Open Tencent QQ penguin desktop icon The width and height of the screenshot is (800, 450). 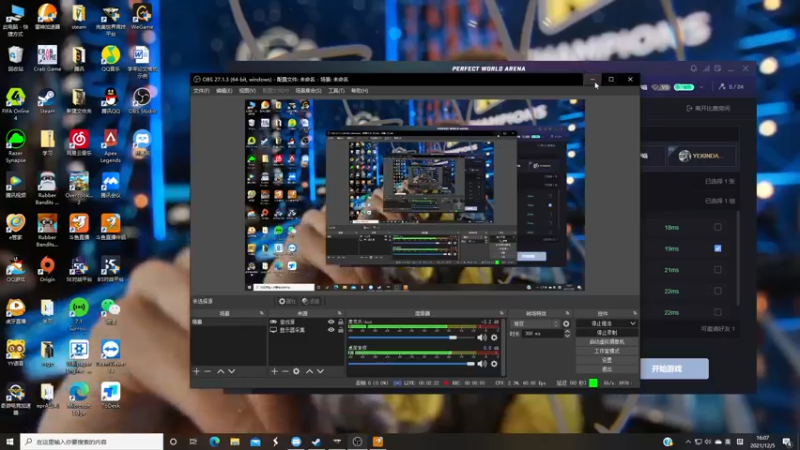[110, 101]
